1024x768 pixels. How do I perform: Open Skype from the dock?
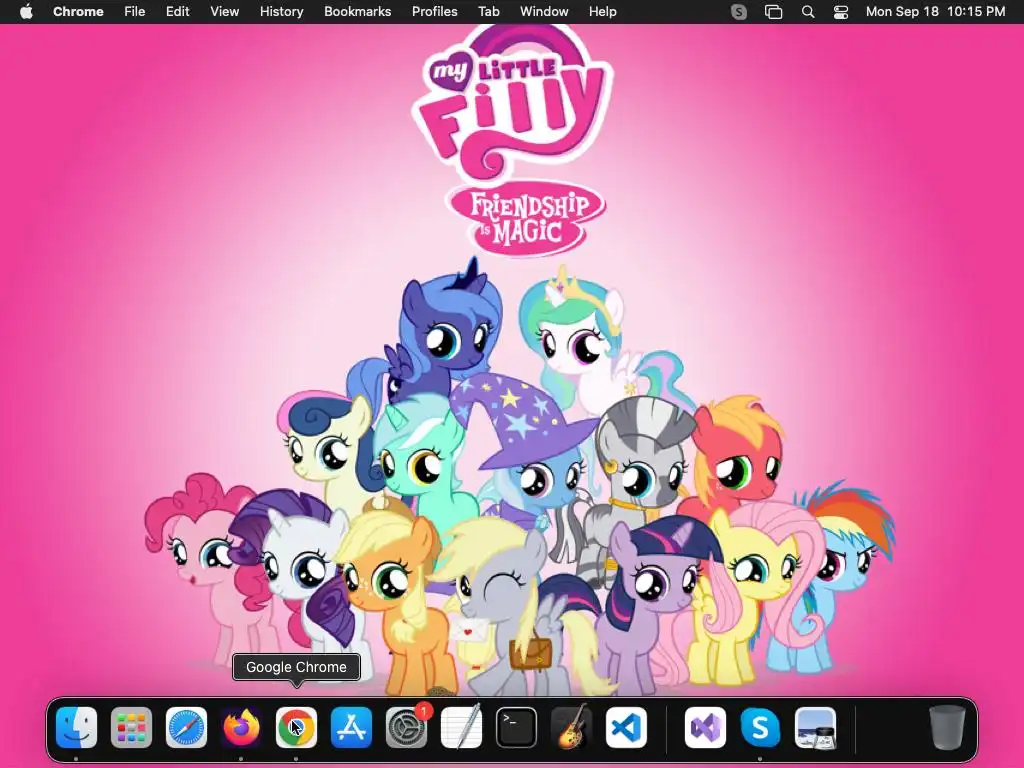(x=760, y=728)
